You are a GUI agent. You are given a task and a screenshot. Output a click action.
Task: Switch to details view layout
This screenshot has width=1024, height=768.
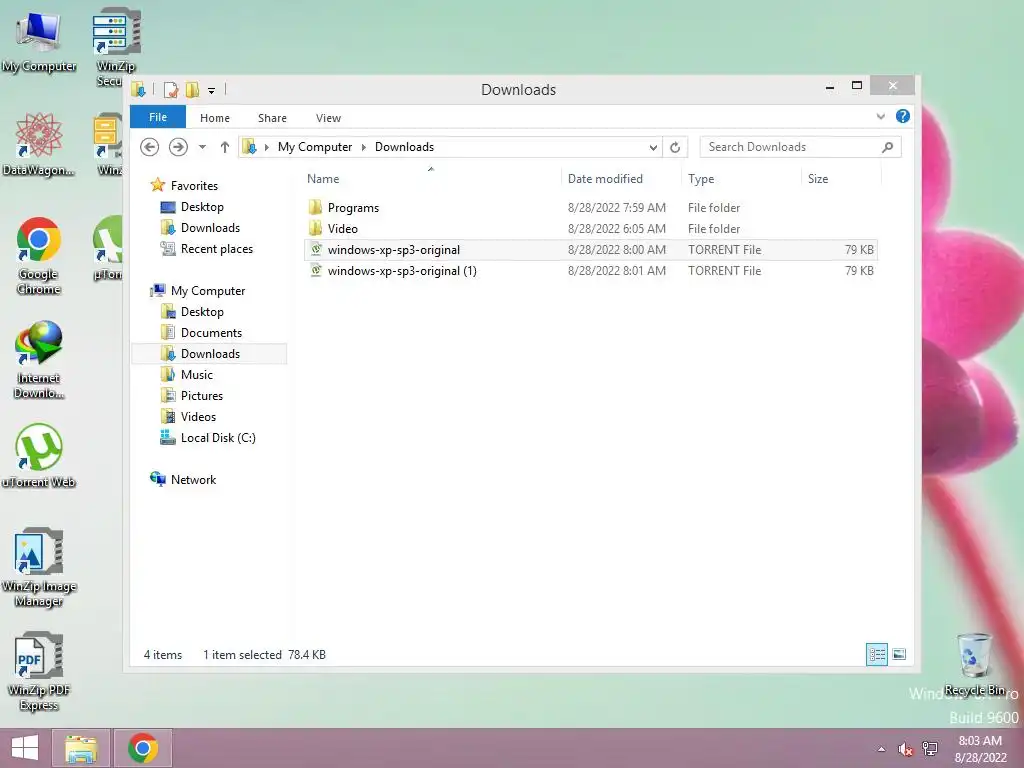pos(876,654)
